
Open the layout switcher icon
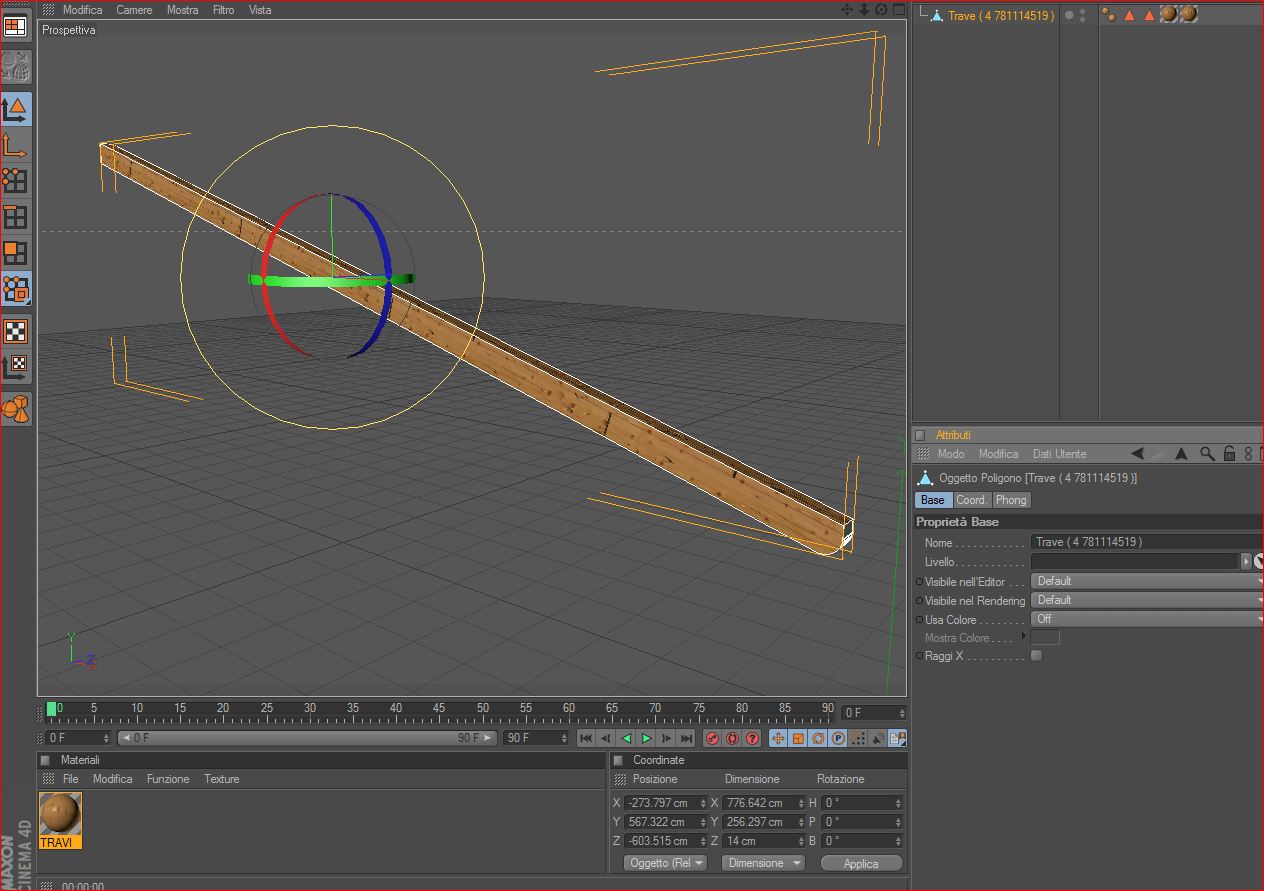pyautogui.click(x=15, y=27)
